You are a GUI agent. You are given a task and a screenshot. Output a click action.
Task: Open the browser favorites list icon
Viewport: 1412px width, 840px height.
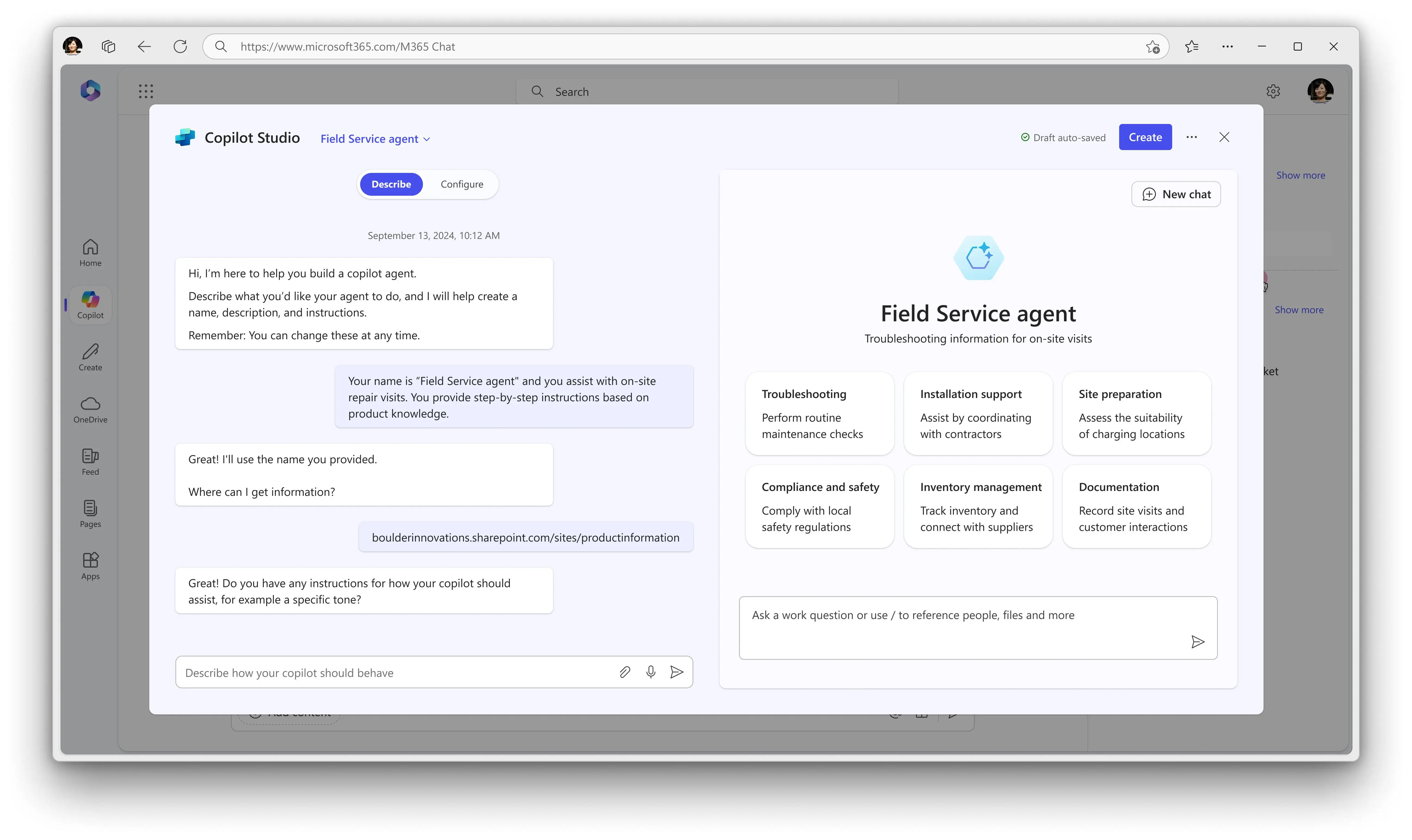point(1191,46)
